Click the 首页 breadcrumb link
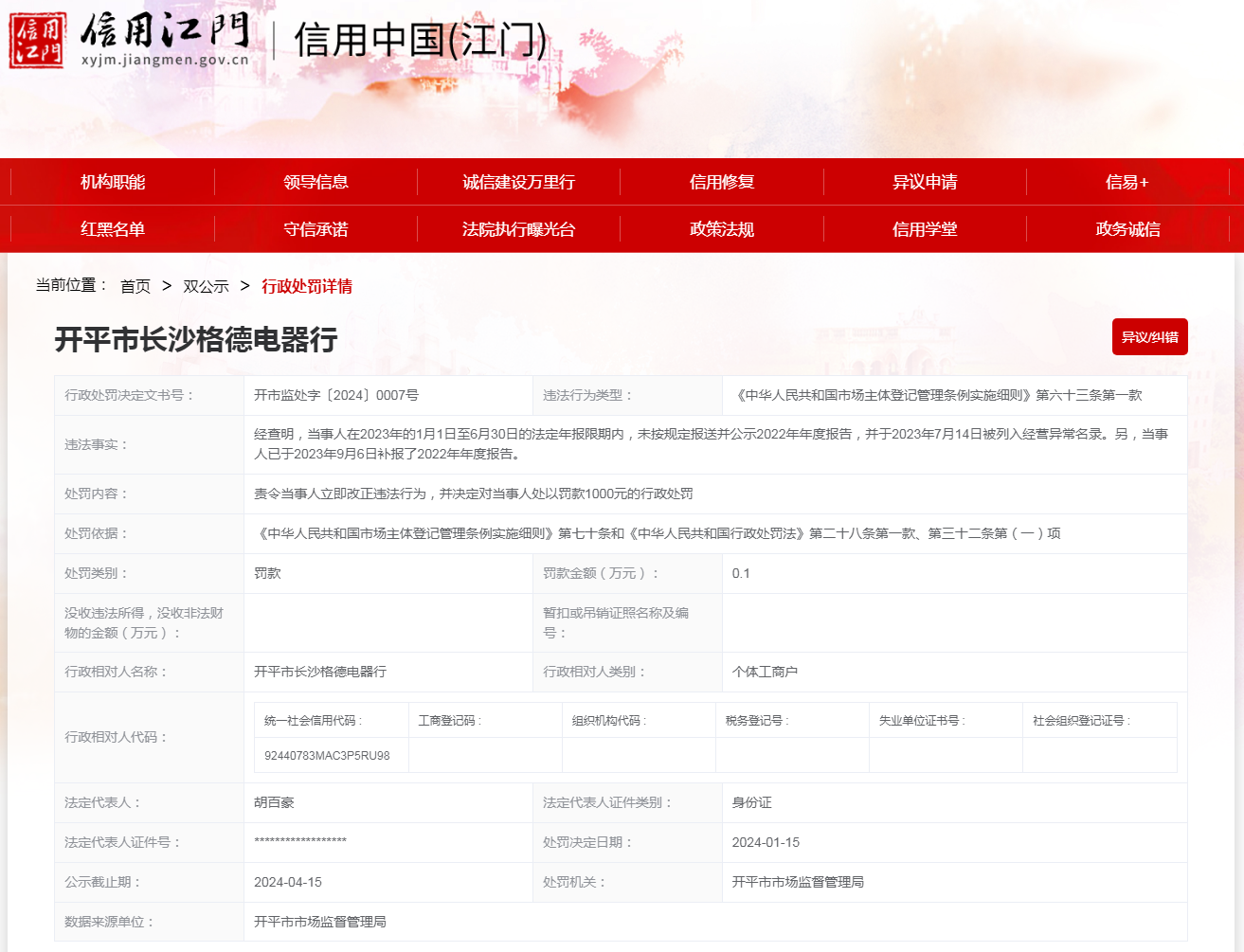Screen dimensions: 1244x952 (135, 286)
